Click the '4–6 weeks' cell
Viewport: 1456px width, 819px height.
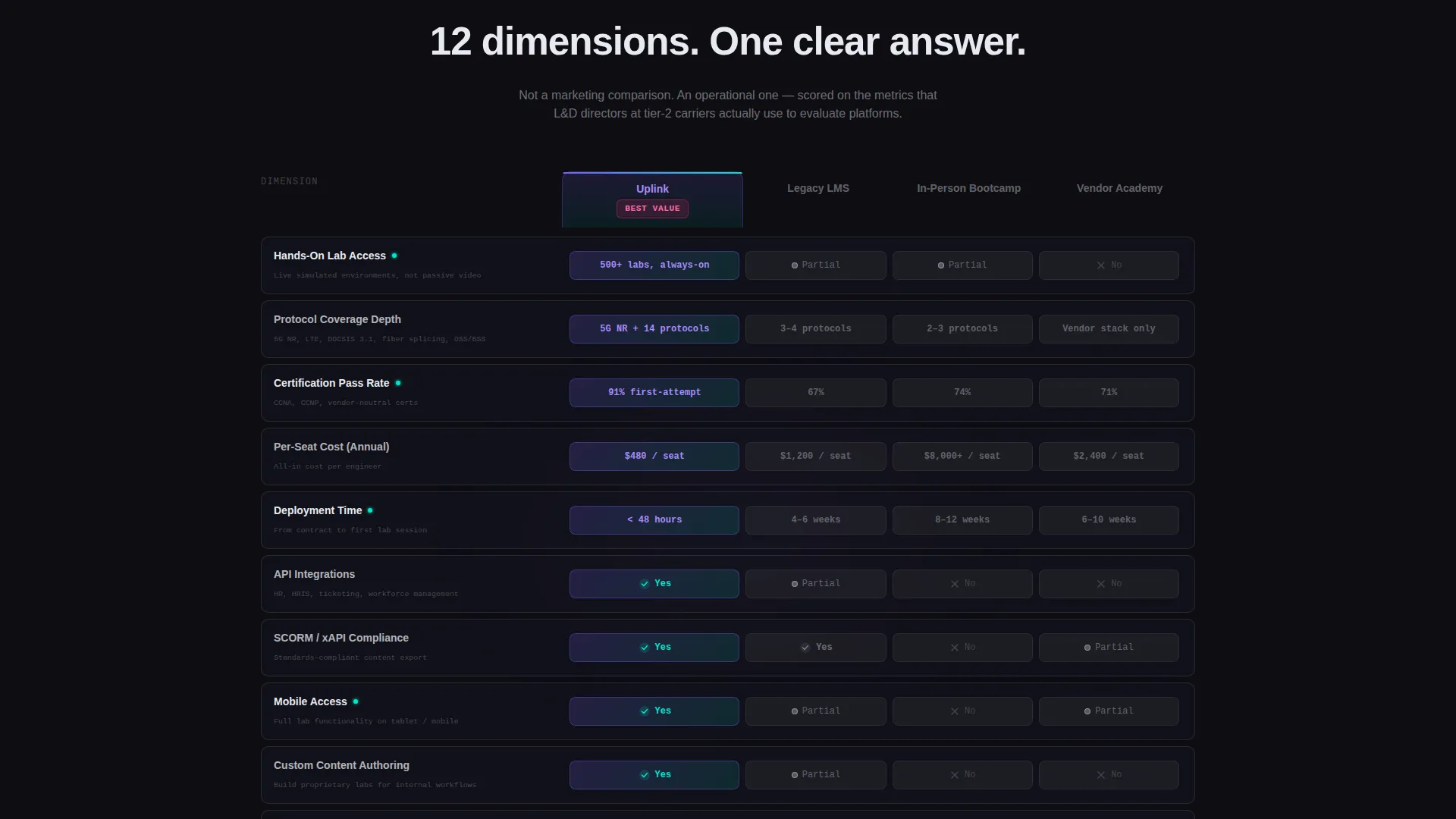[816, 520]
